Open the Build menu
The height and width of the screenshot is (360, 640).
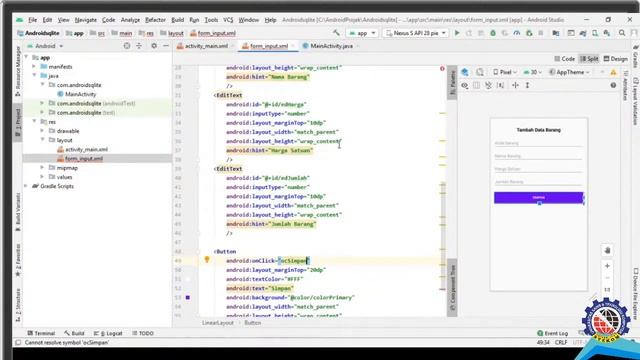coord(178,20)
